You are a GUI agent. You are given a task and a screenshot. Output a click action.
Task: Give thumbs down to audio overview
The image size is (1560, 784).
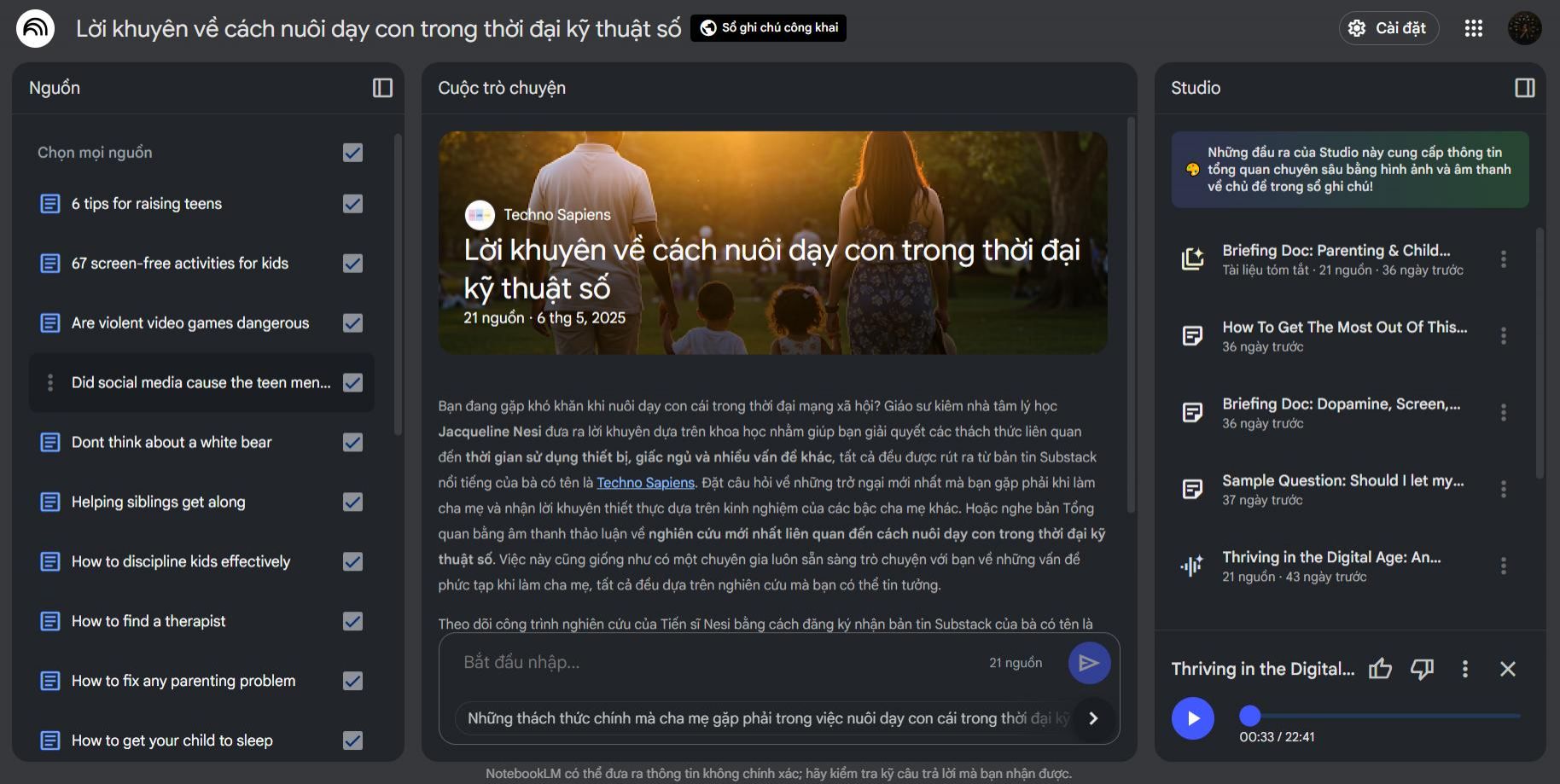tap(1422, 669)
